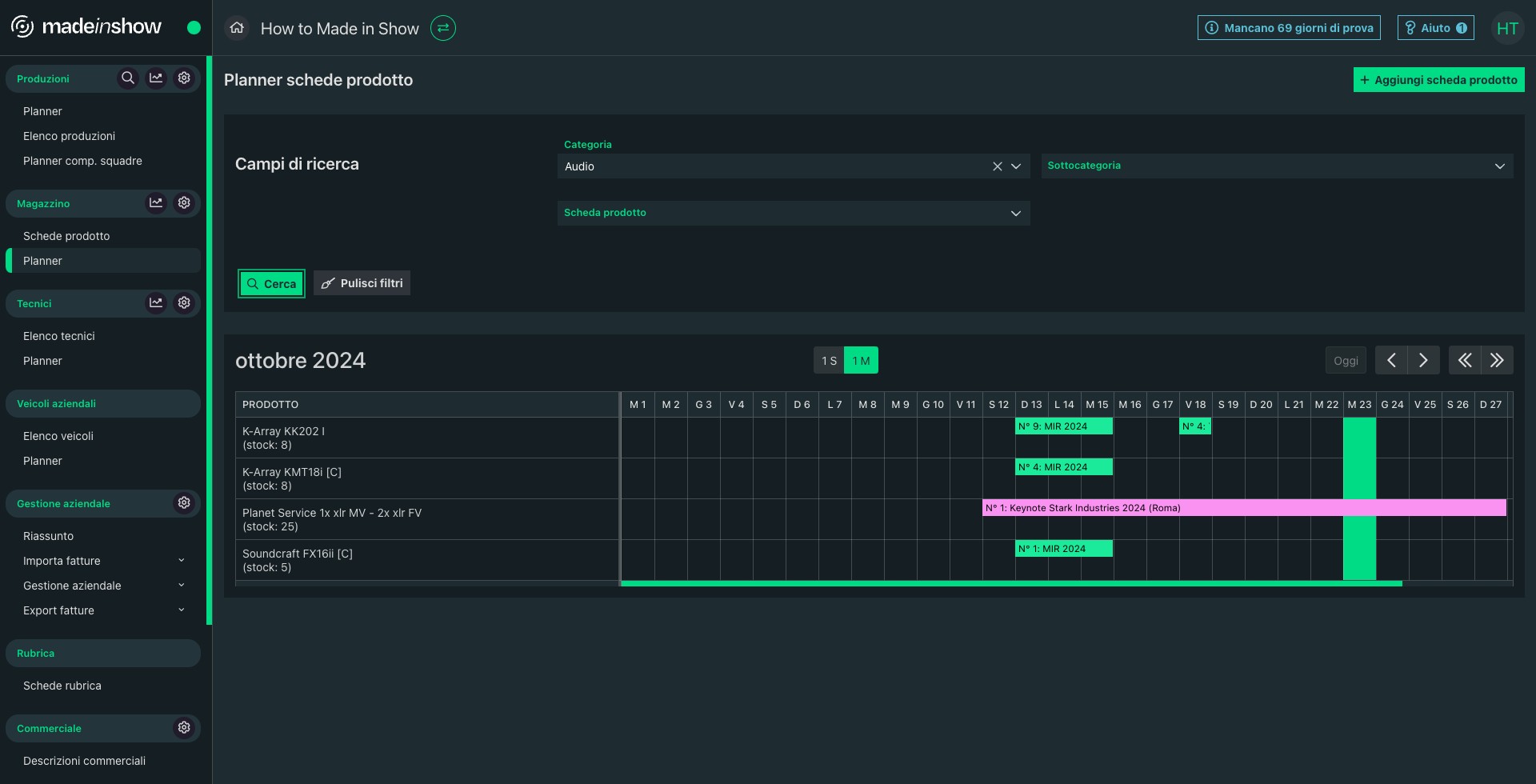Select the 1 M month view

point(861,361)
